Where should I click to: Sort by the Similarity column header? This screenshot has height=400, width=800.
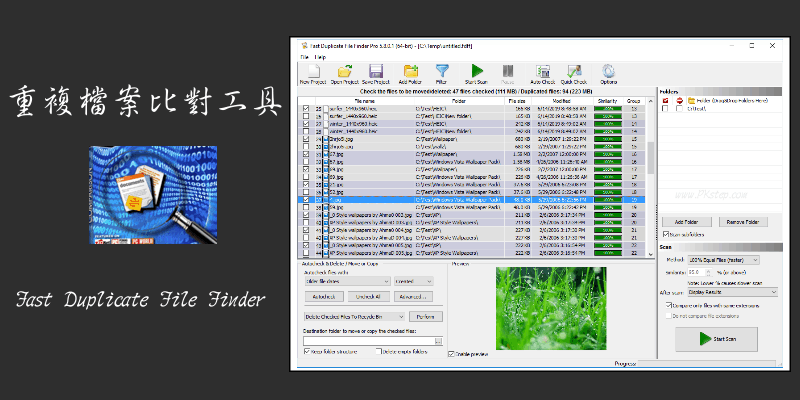[x=608, y=101]
